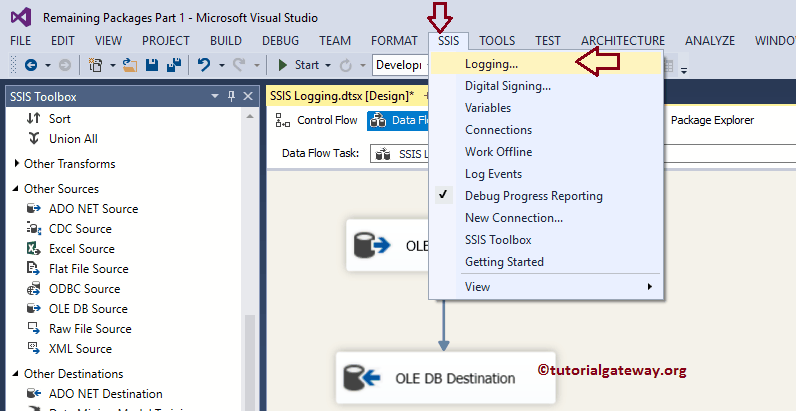Click the Visual Studio logo icon

22,17
